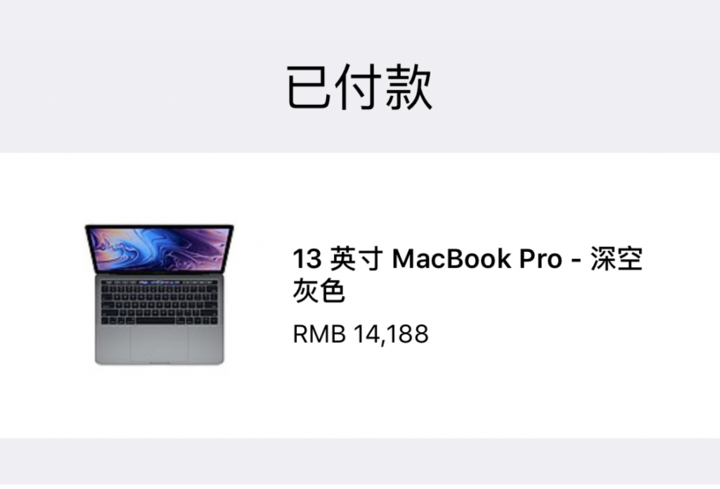Click the laptop display in product image

coord(159,249)
